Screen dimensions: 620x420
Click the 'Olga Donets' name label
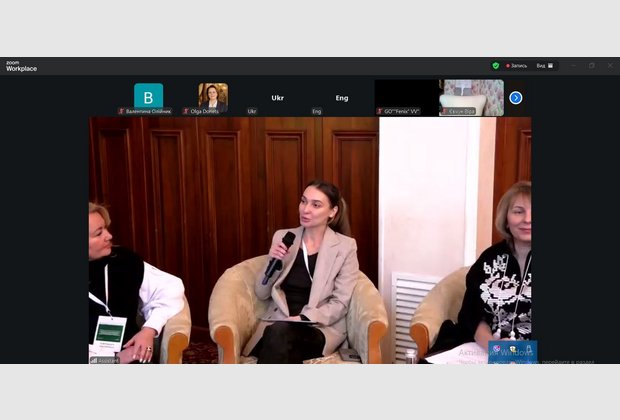(204, 112)
